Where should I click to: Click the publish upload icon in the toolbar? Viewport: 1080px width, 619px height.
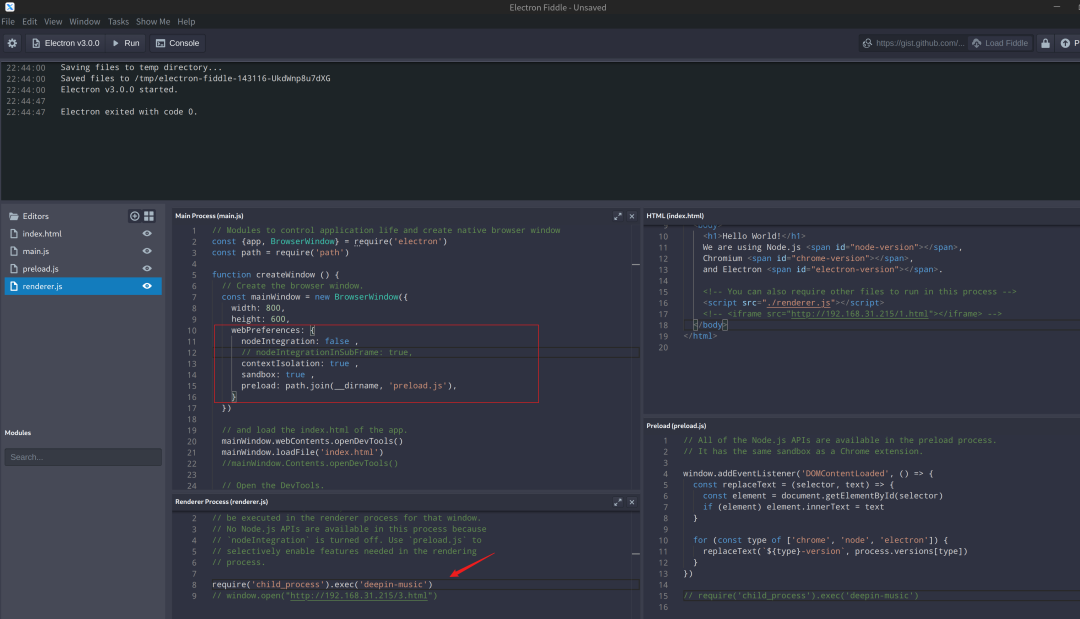click(1068, 43)
